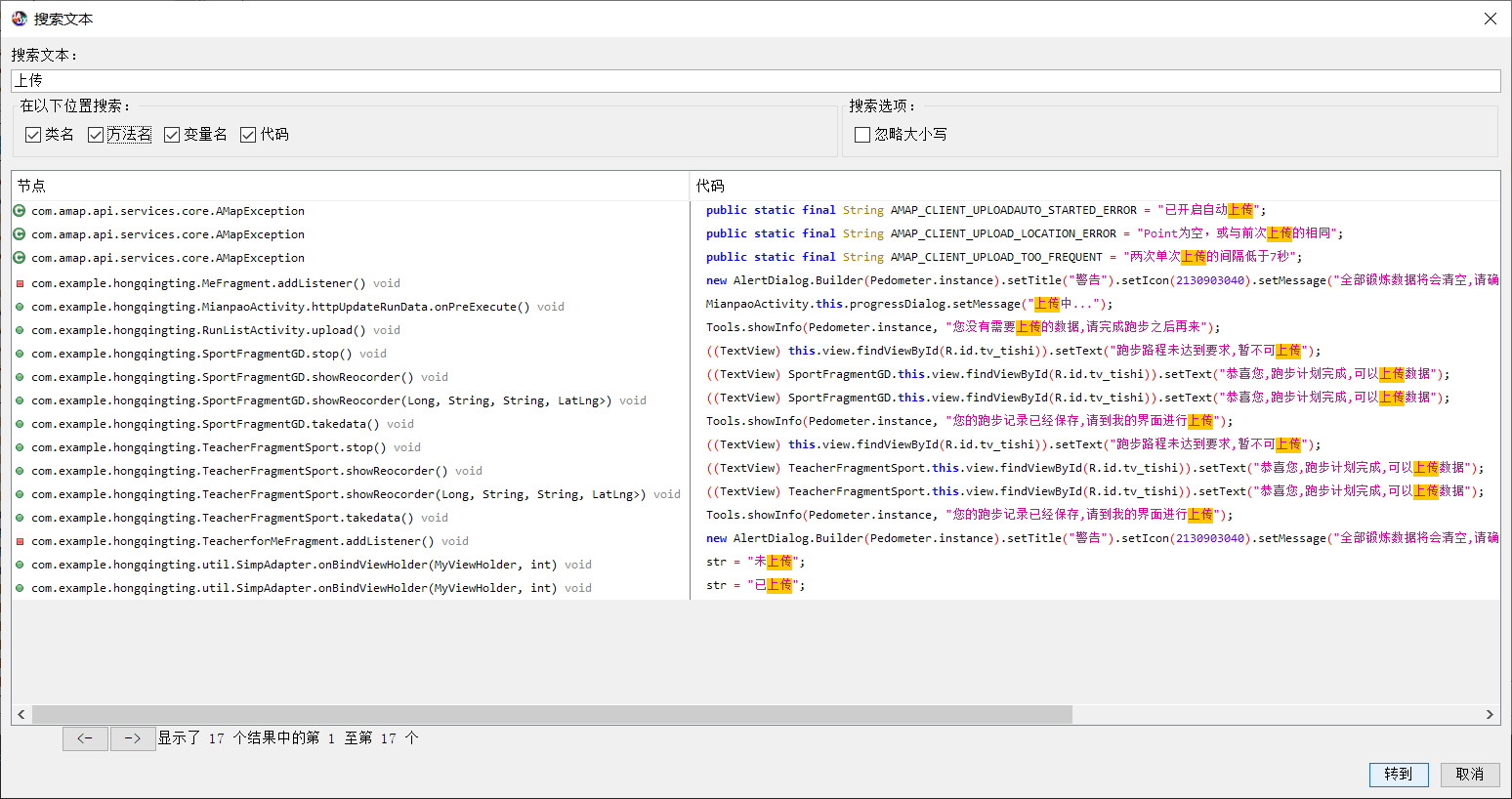Click class icon of first AMapException row
Image resolution: width=1512 pixels, height=799 pixels.
click(x=20, y=211)
